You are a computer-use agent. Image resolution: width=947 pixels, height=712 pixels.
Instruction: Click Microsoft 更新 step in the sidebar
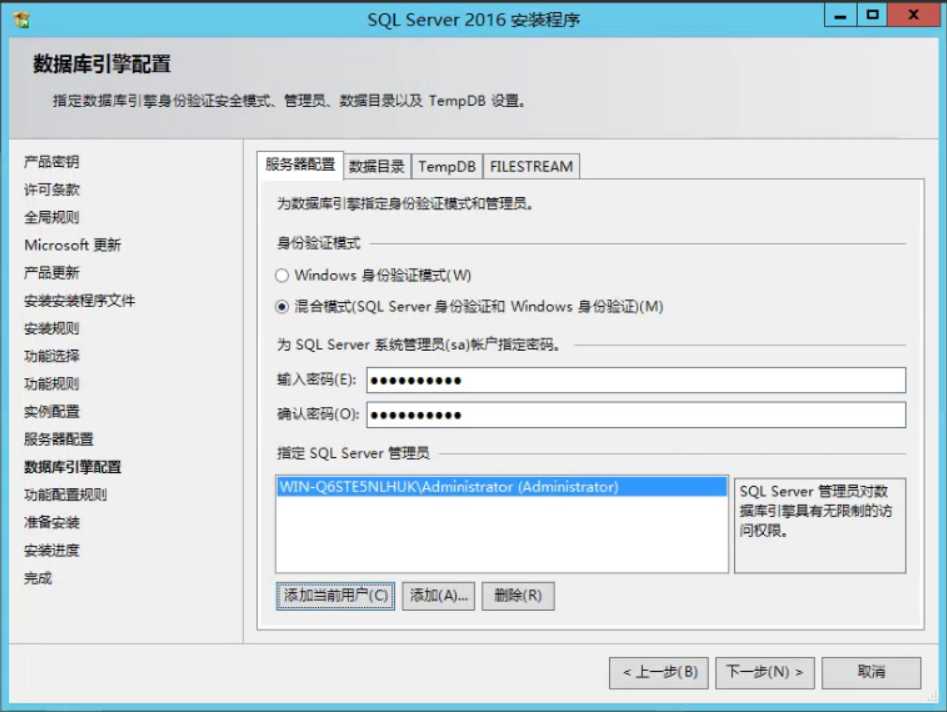click(73, 245)
